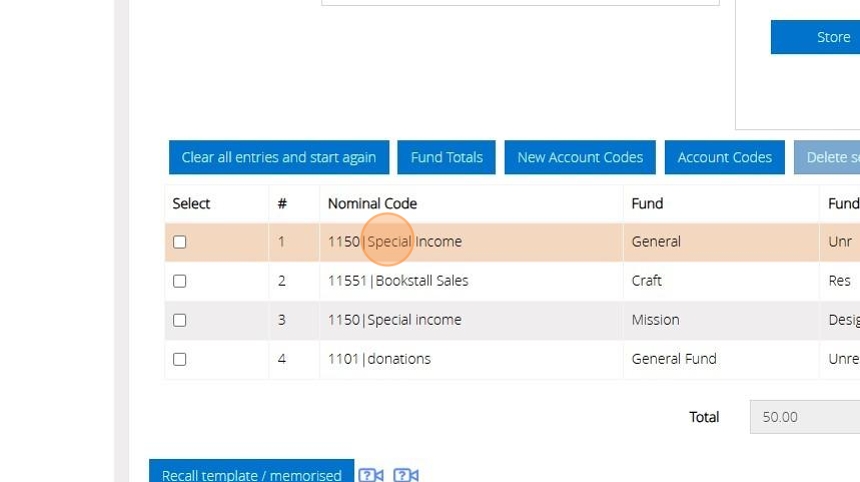
Task: Click Recall template / memorised button
Action: click(252, 471)
